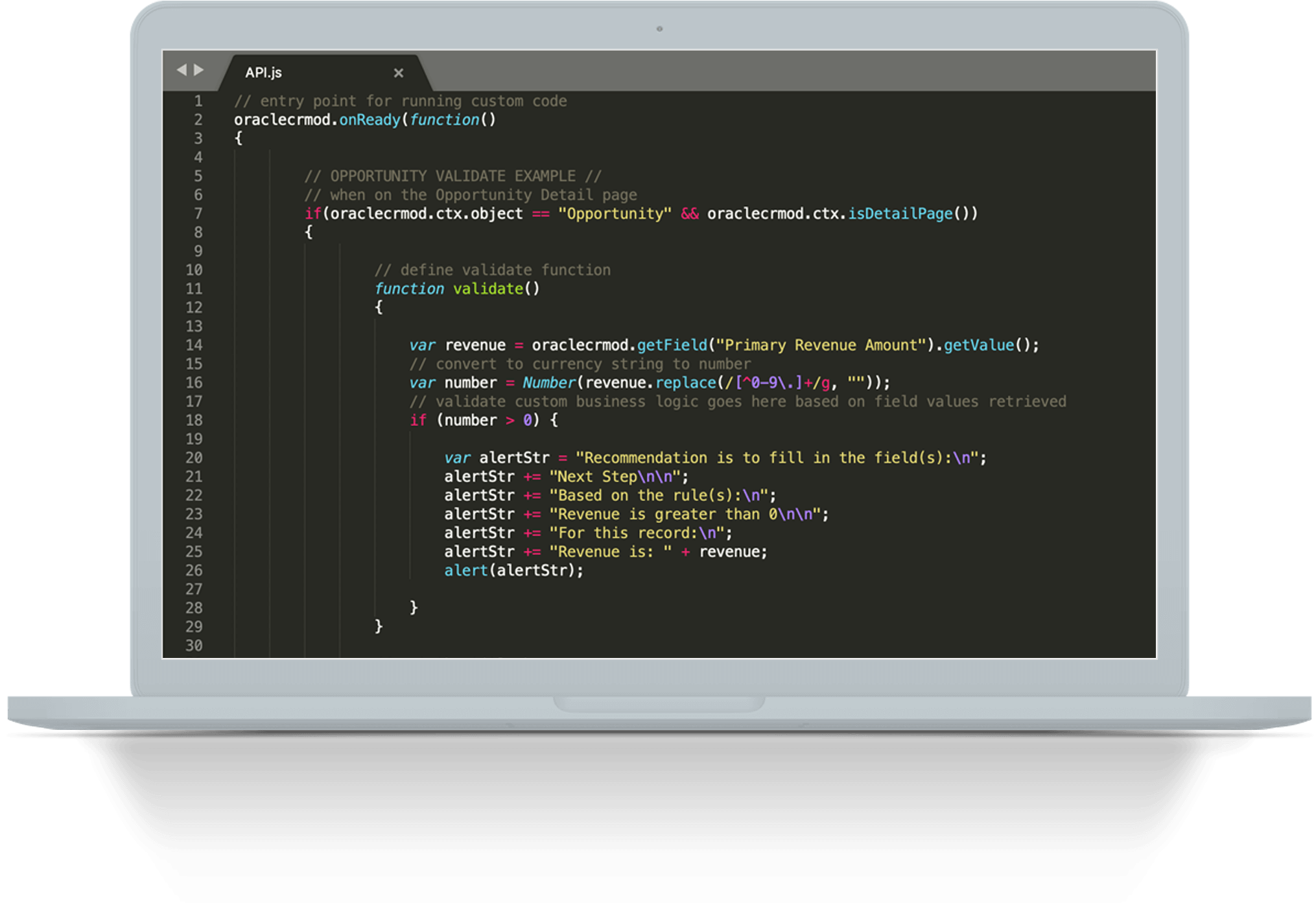This screenshot has width=1316, height=903.
Task: Click line number 18 in gutter
Action: click(x=194, y=421)
